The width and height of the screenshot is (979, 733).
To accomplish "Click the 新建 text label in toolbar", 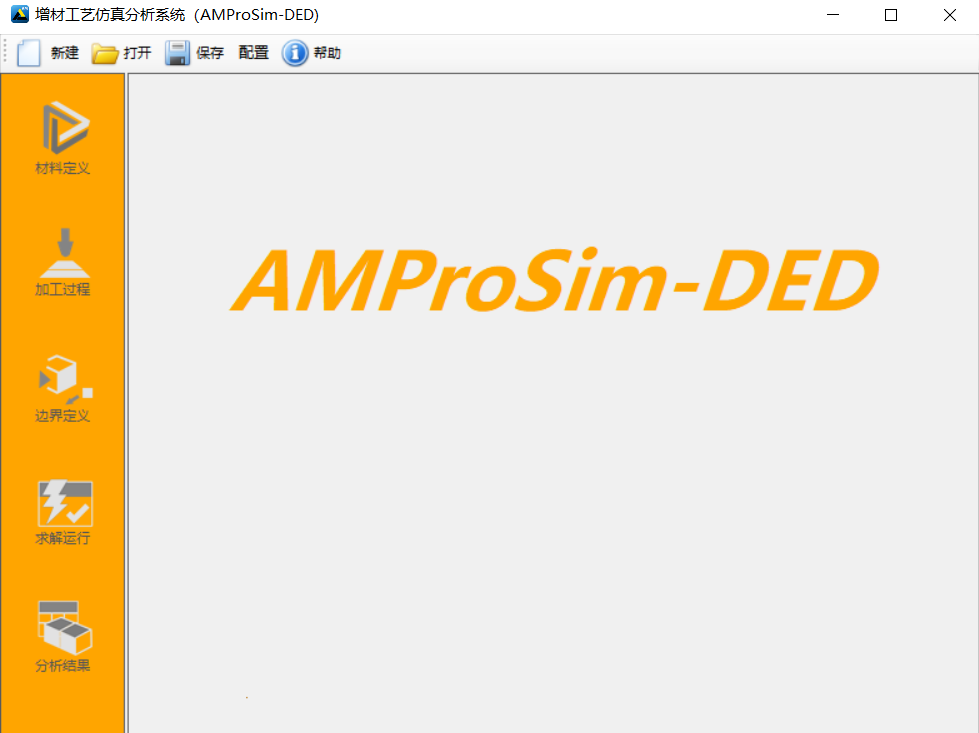I will point(65,53).
